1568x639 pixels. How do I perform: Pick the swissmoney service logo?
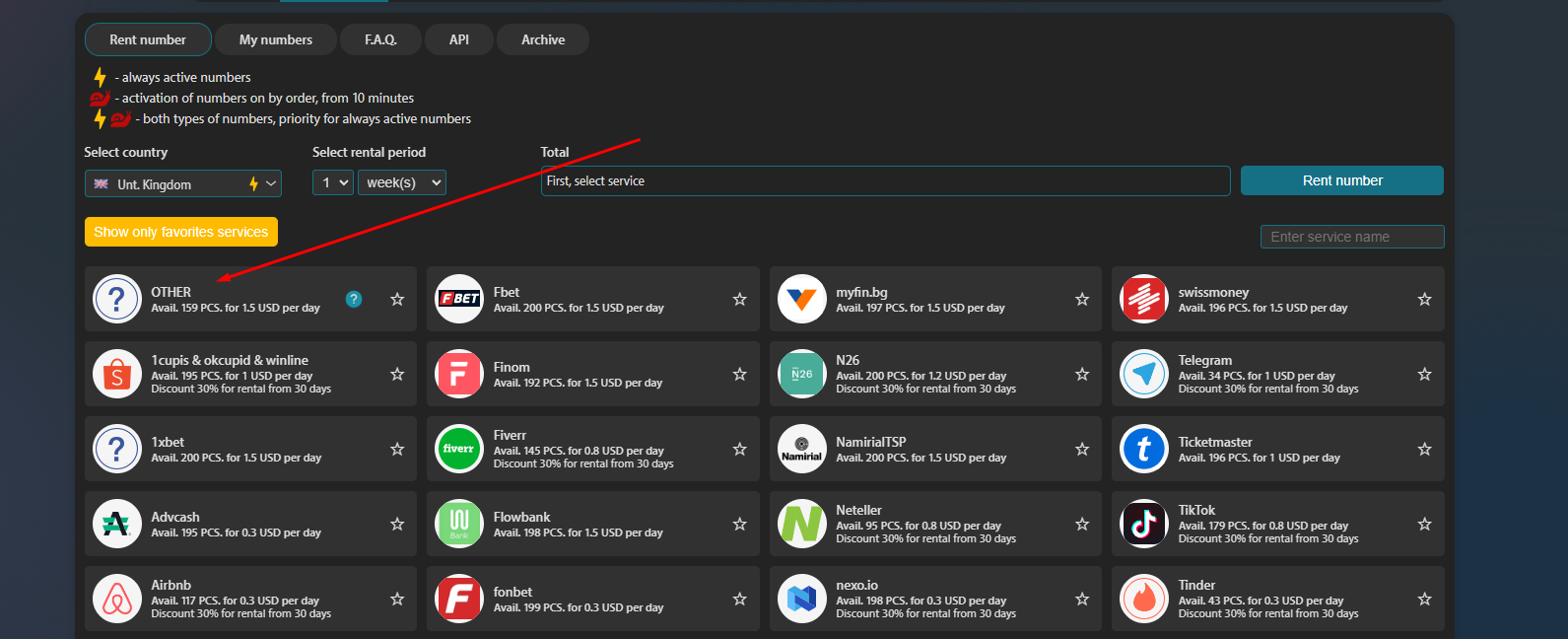point(1144,299)
